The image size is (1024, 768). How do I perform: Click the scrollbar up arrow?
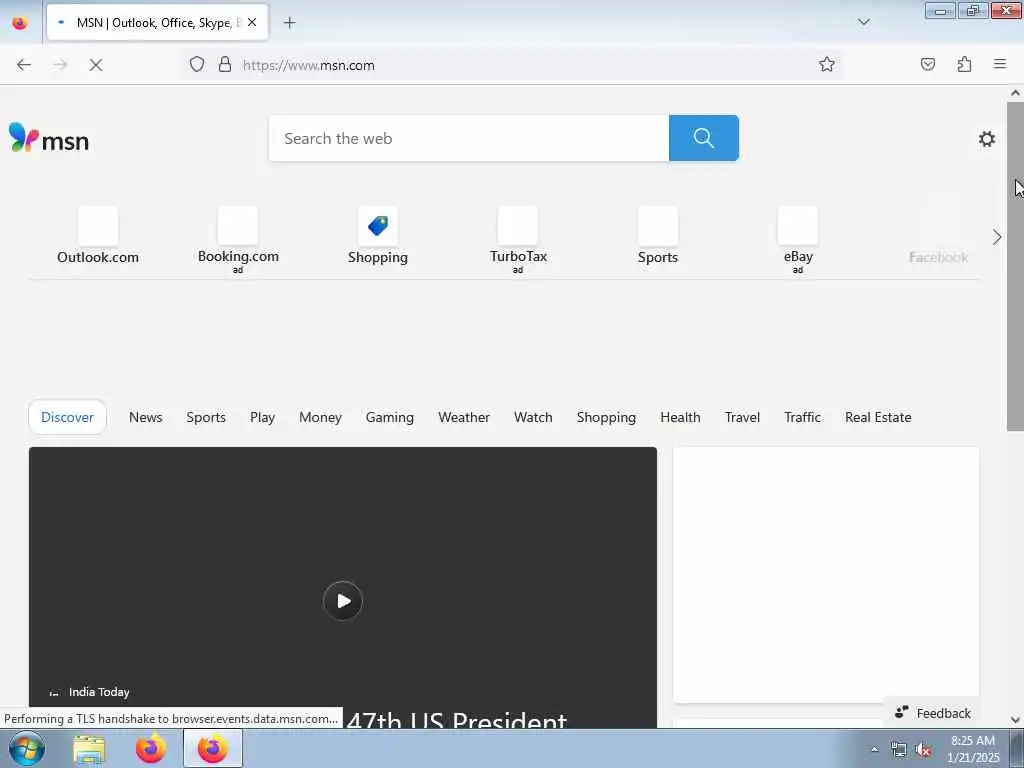click(1015, 93)
